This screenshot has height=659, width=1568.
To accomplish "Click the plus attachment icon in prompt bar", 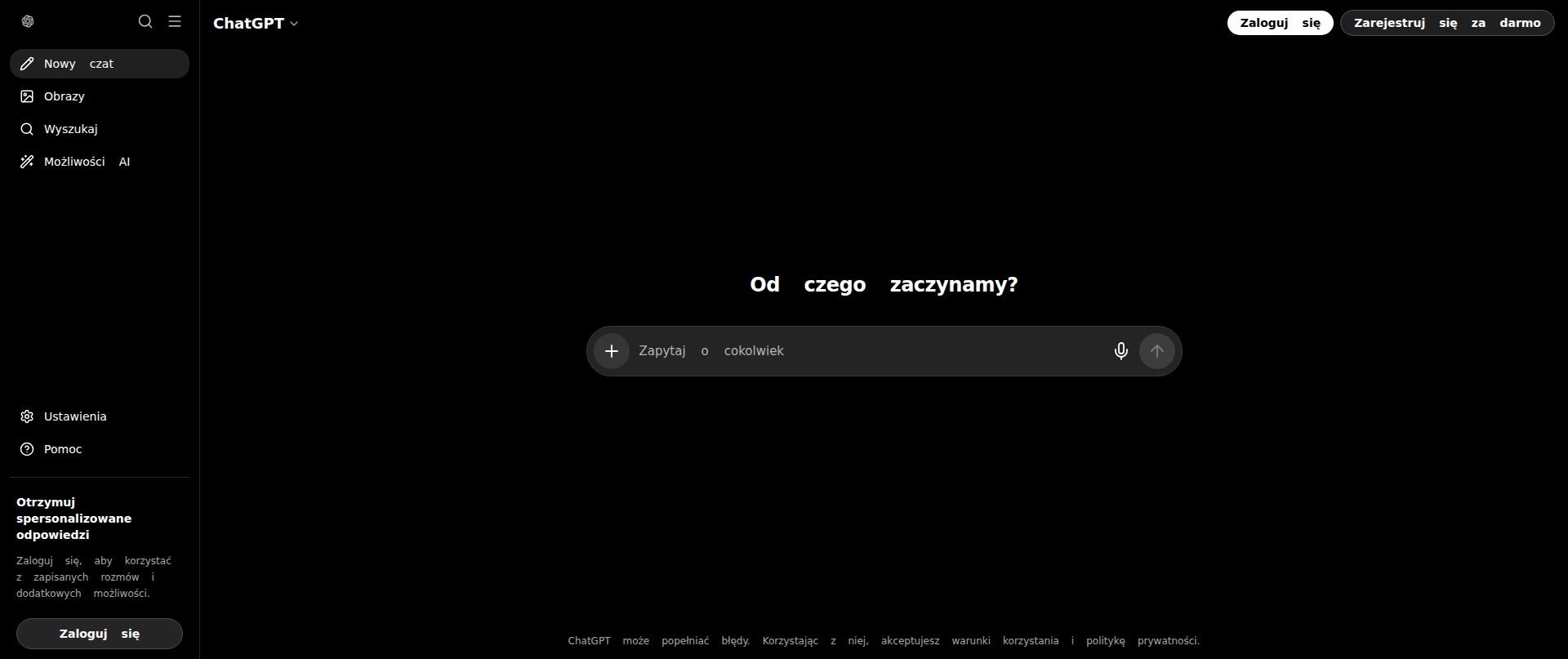I will coord(612,351).
